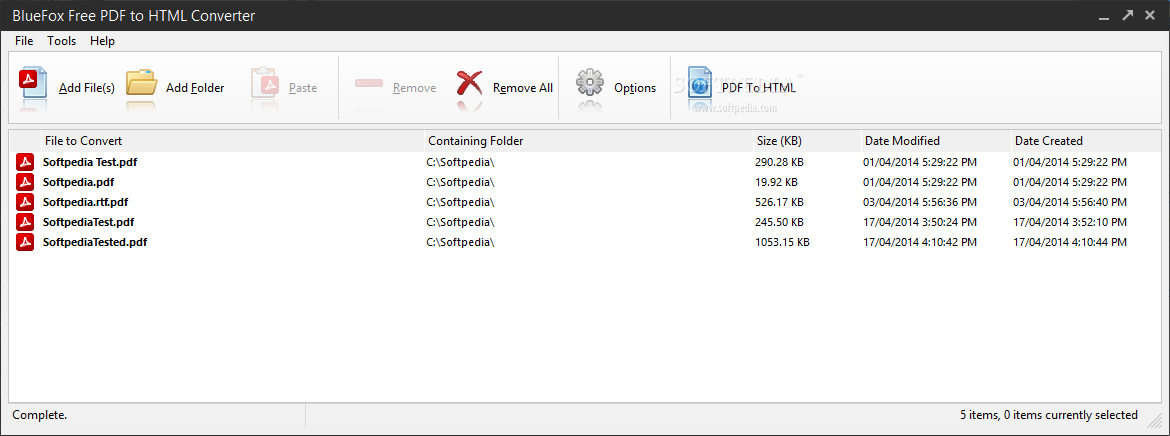The width and height of the screenshot is (1170, 436).
Task: Click PDF icon beside SoftpediaTest.pdf
Action: 25,222
